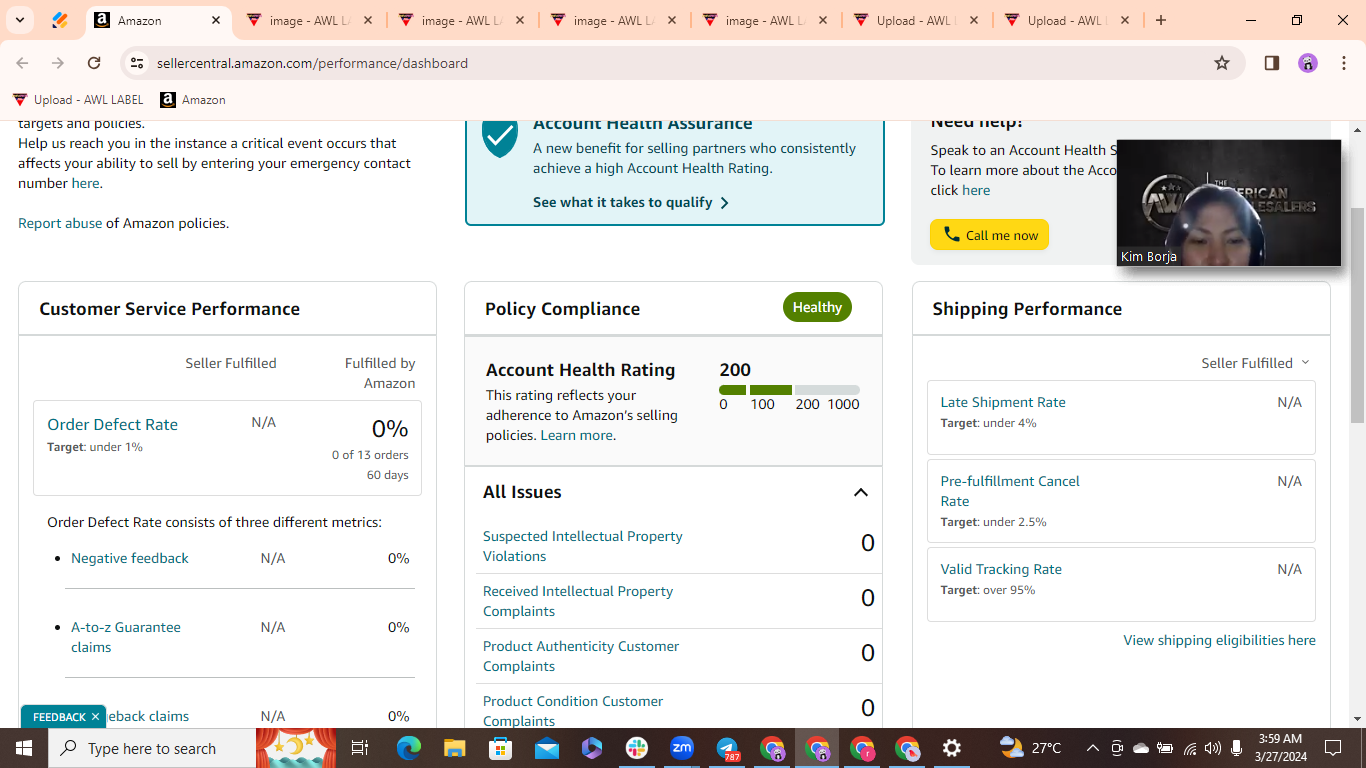
Task: Reload the Seller Central page
Action: [x=94, y=63]
